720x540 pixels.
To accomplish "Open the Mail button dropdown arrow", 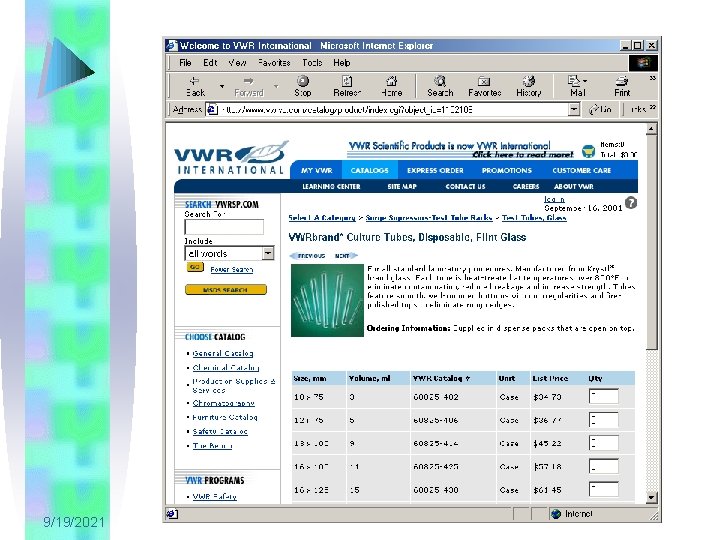I will [585, 81].
